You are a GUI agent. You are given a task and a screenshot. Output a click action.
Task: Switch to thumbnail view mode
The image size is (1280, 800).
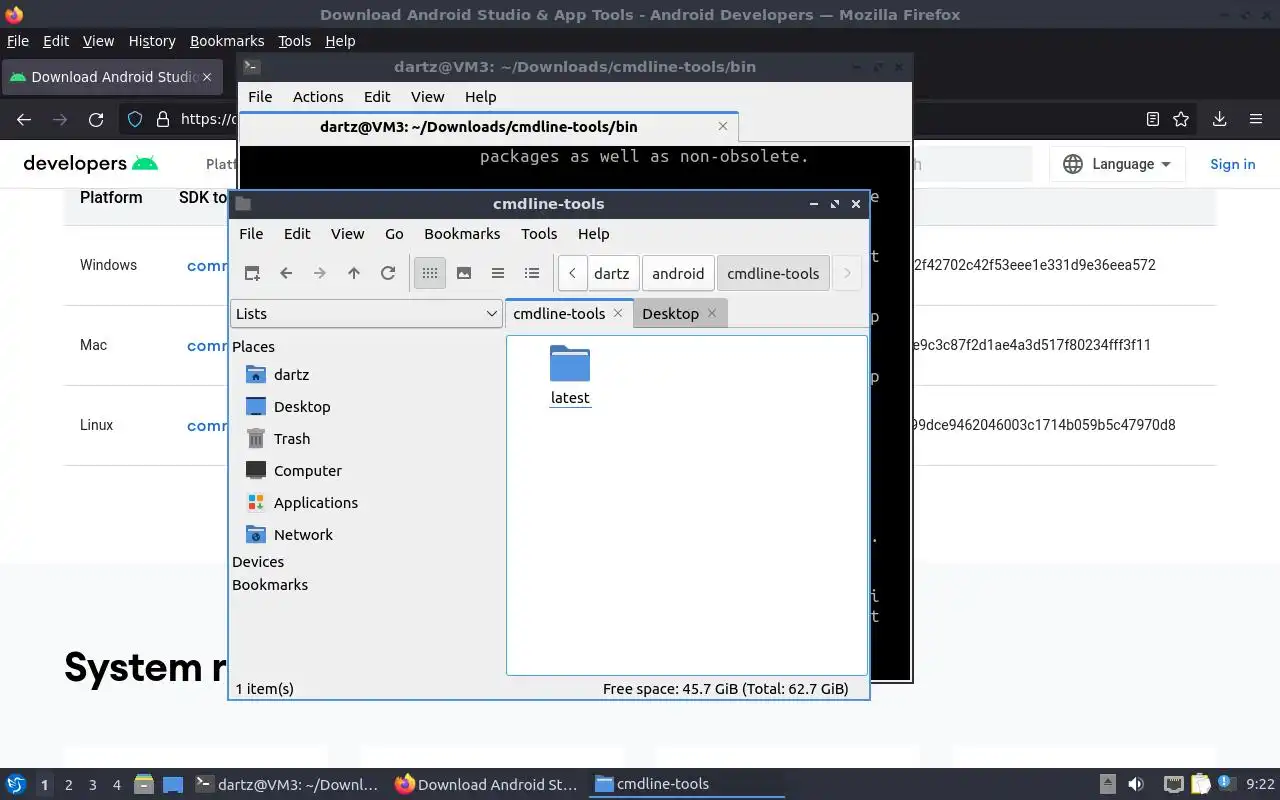(x=464, y=273)
